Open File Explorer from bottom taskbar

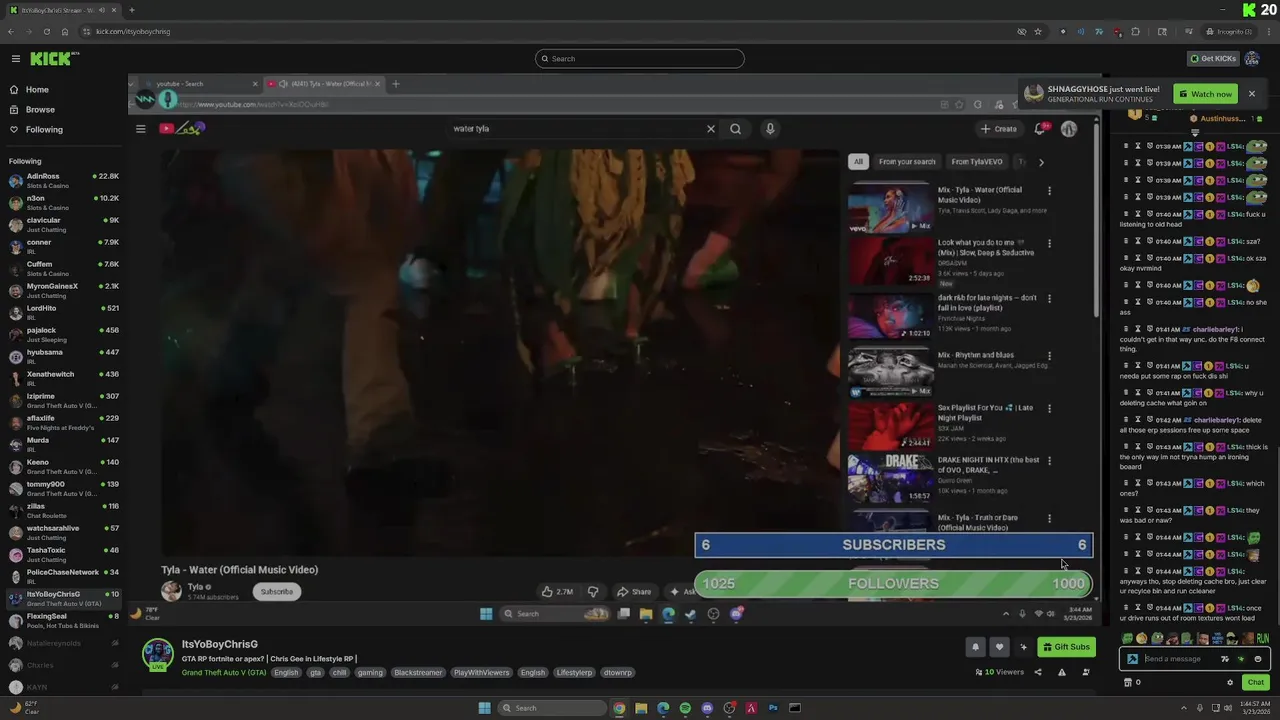point(641,708)
